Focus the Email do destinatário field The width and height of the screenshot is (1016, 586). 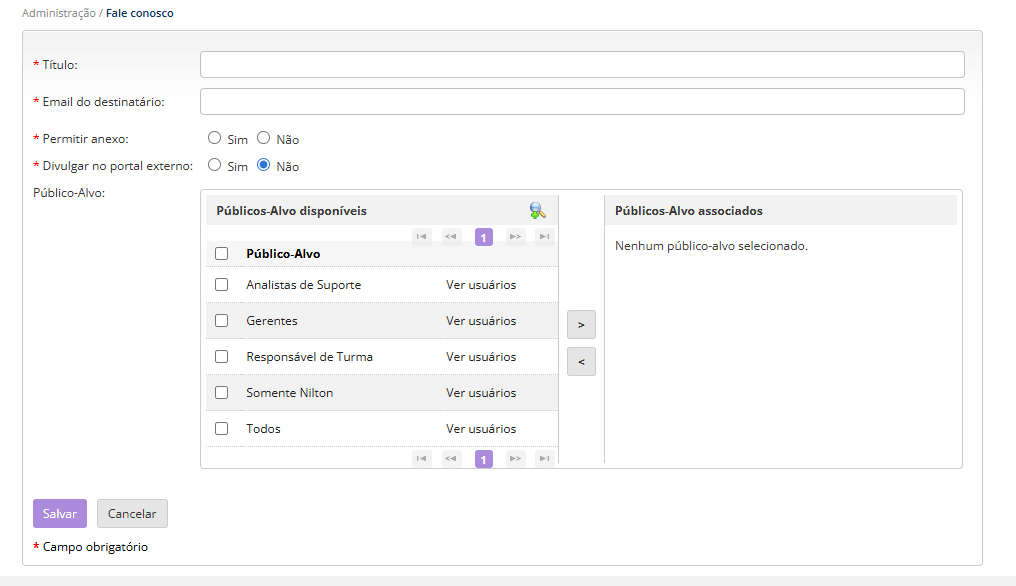(582, 102)
